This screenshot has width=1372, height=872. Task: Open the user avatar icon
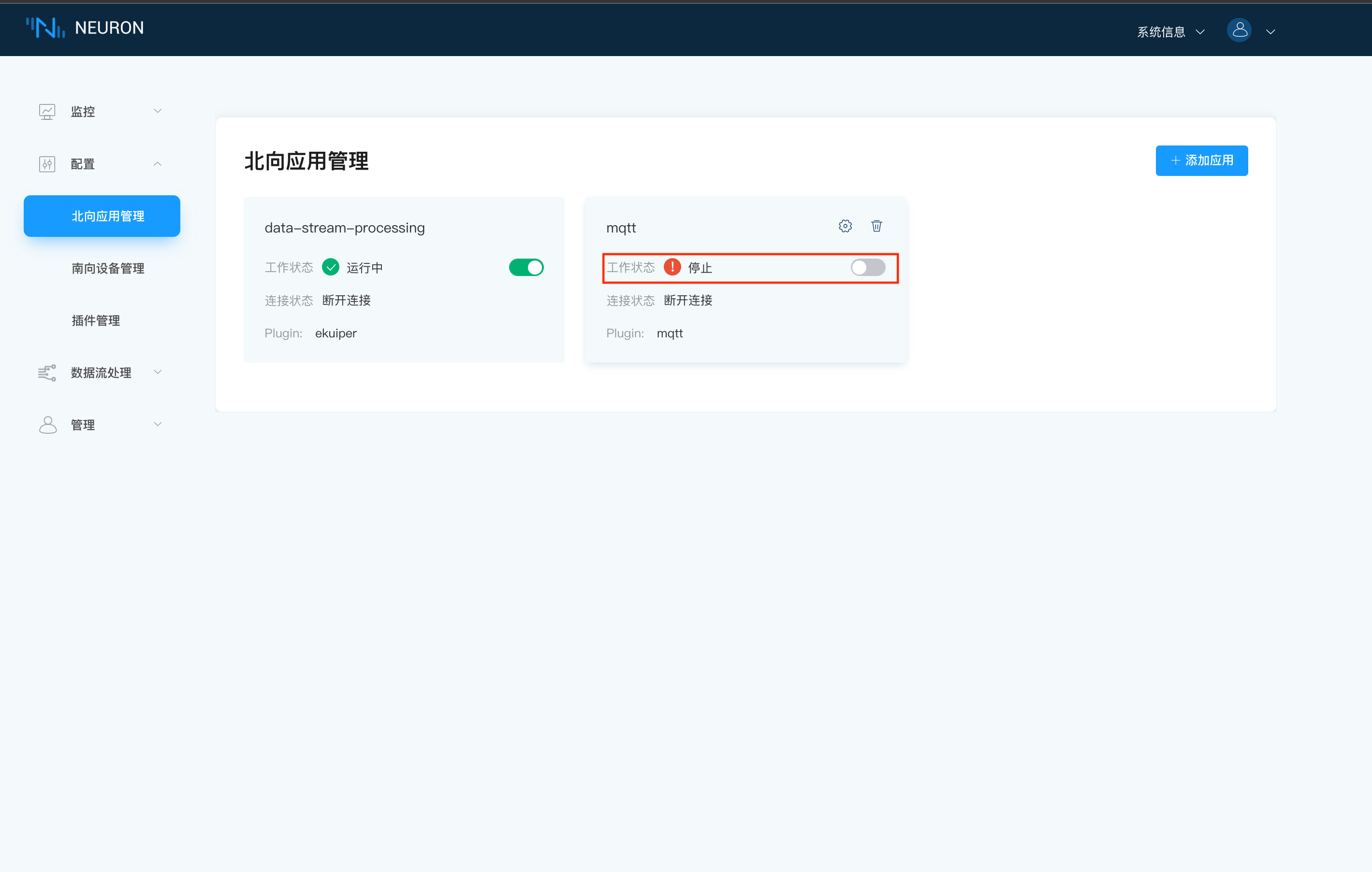1239,30
